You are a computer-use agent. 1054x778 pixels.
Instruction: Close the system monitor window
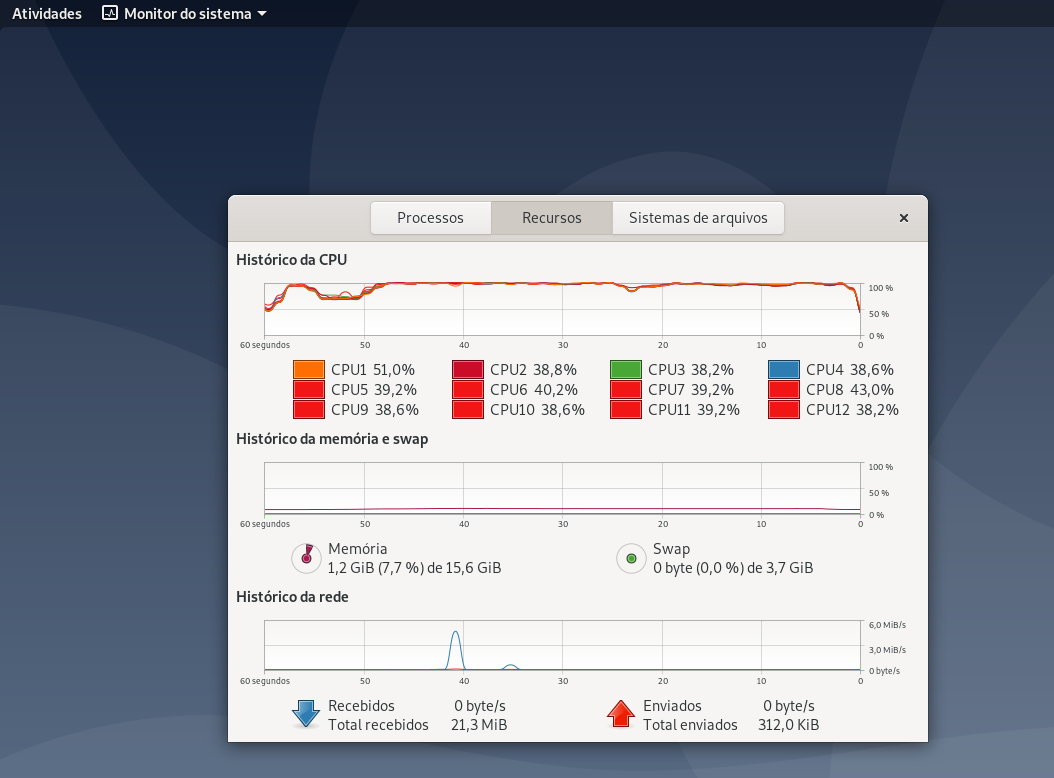click(904, 218)
